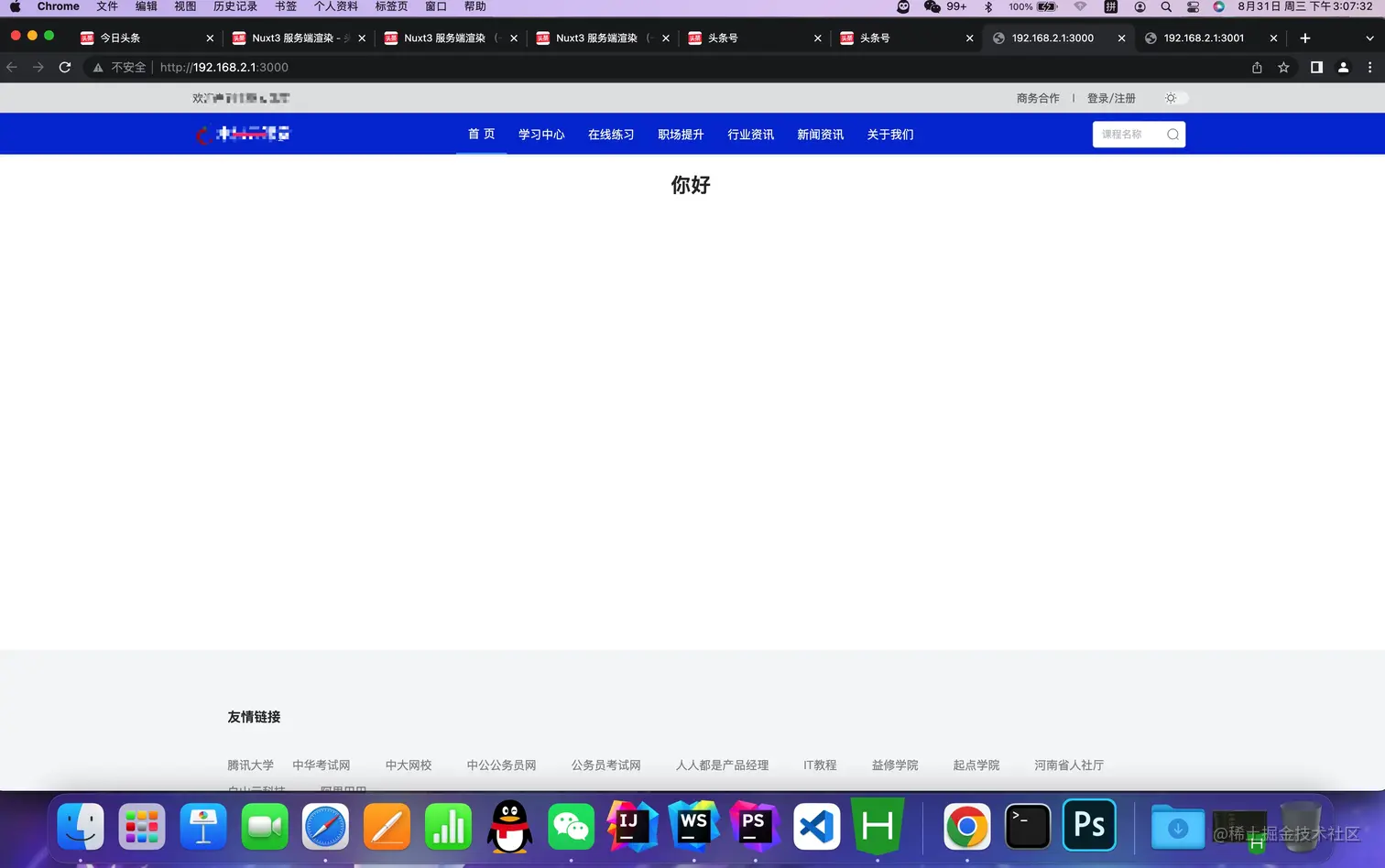This screenshot has height=868, width=1385.
Task: Launch the Terminal from the Dock
Action: (1027, 827)
